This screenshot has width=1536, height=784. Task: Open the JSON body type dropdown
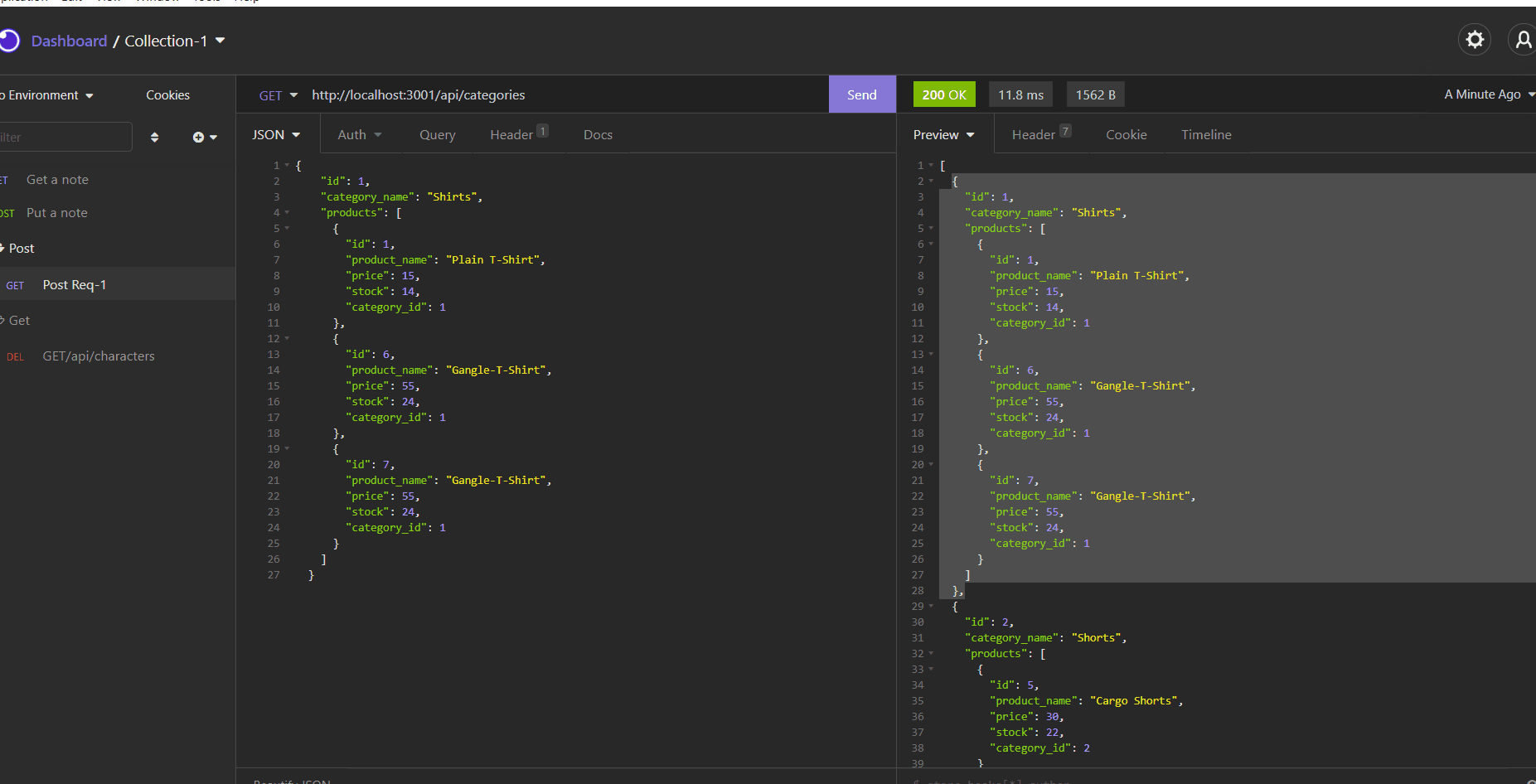[276, 135]
